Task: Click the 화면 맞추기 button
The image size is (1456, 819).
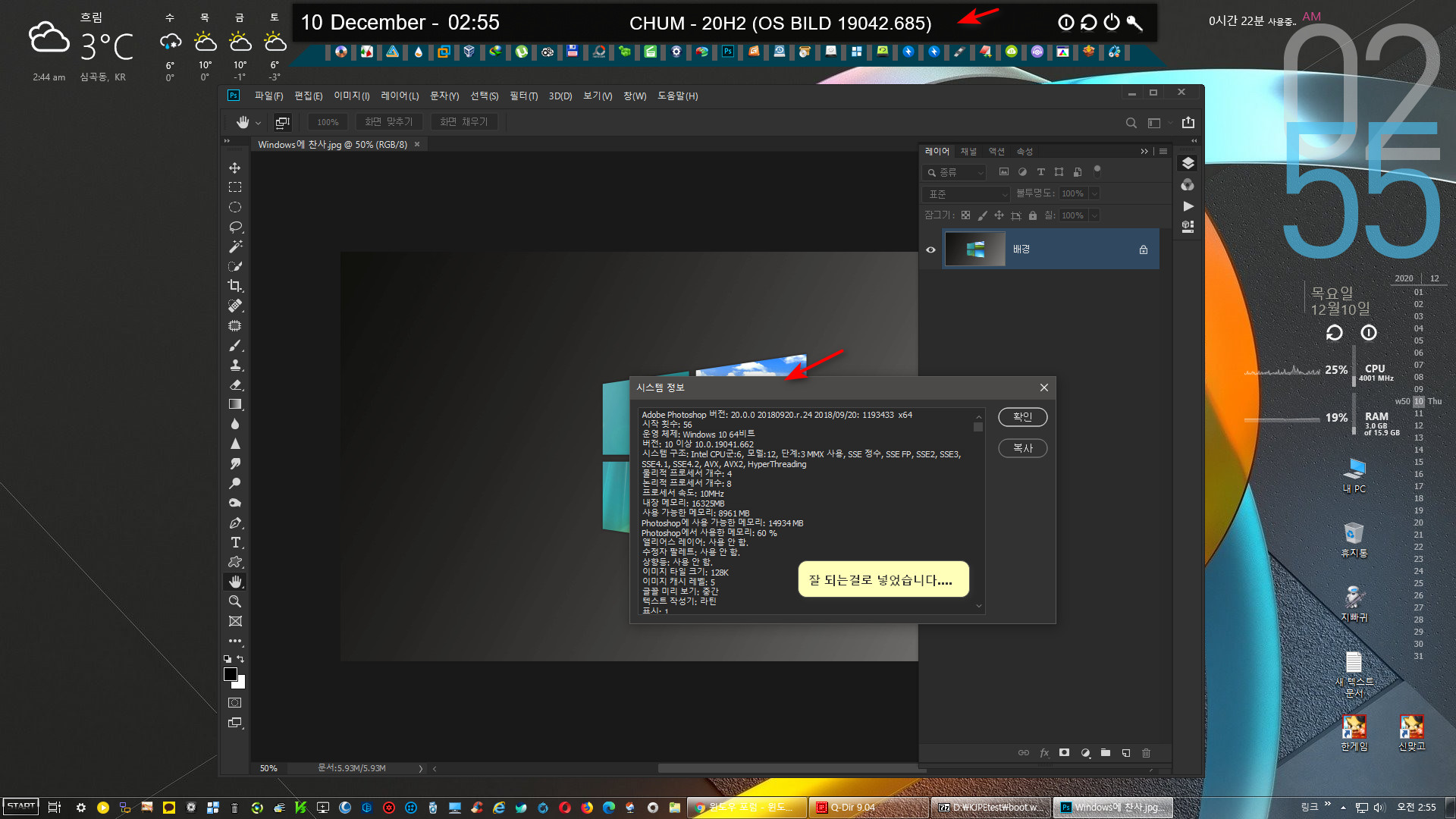Action: (x=388, y=122)
